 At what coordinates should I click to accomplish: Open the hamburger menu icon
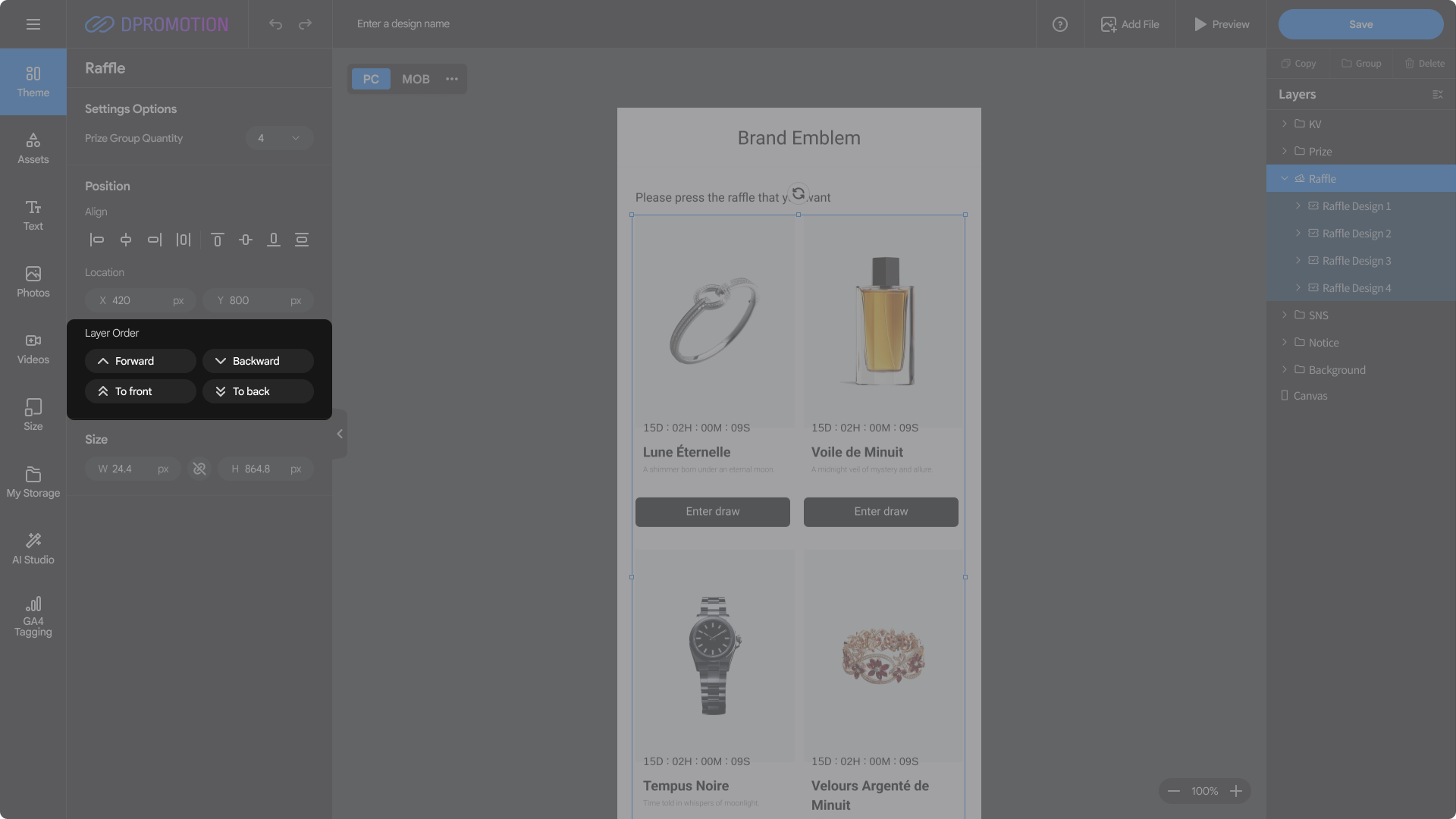tap(33, 24)
